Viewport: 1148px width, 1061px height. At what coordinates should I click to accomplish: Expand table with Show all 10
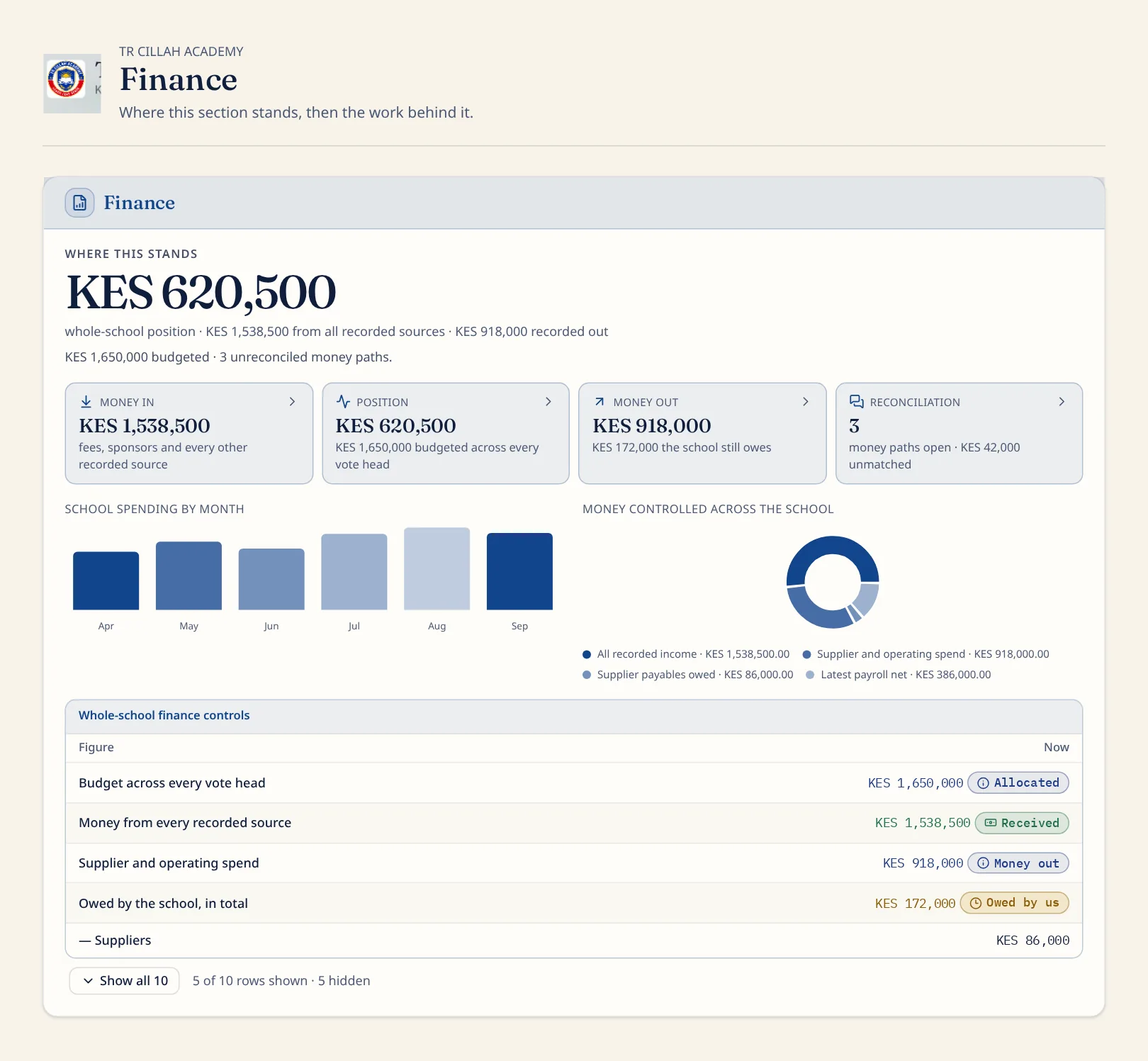click(x=124, y=981)
